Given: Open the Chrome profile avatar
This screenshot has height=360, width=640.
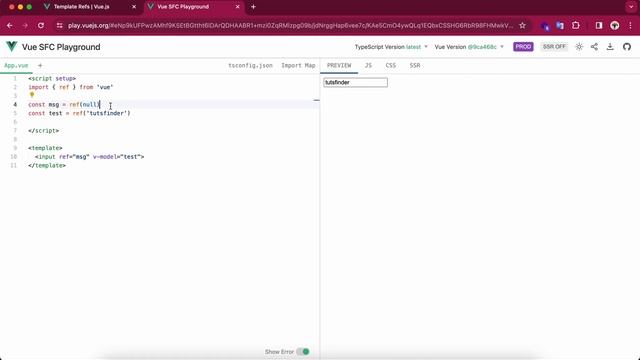Looking at the screenshot, I should [615, 25].
